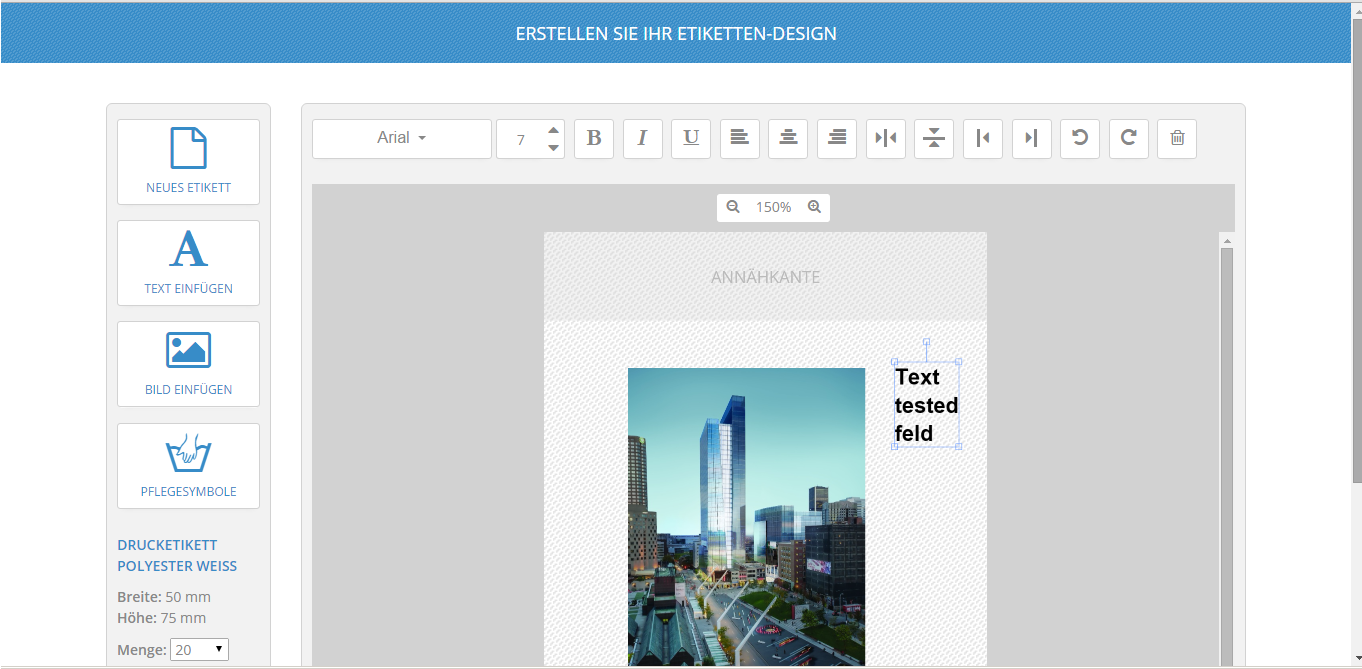Open the Menge quantity dropdown

coord(199,649)
